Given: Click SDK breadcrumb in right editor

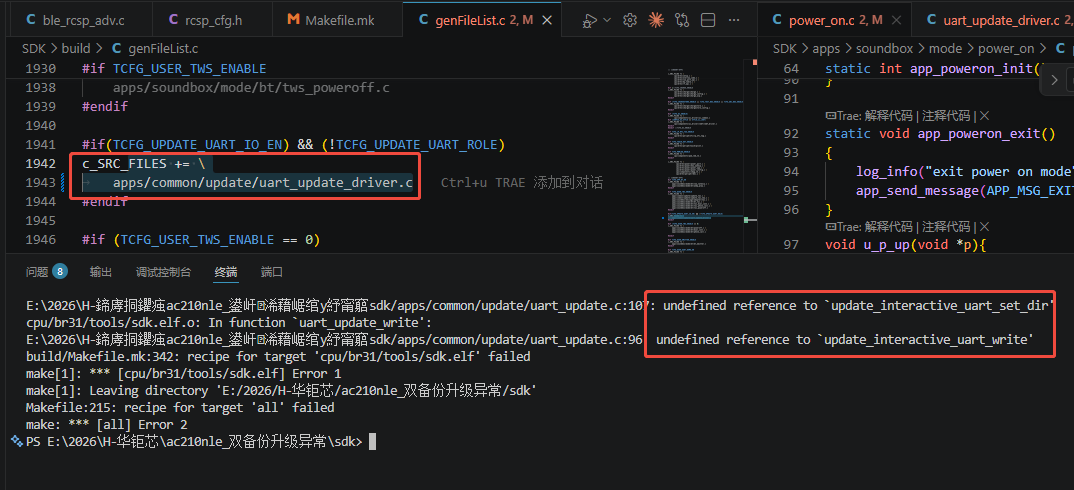Looking at the screenshot, I should 784,49.
